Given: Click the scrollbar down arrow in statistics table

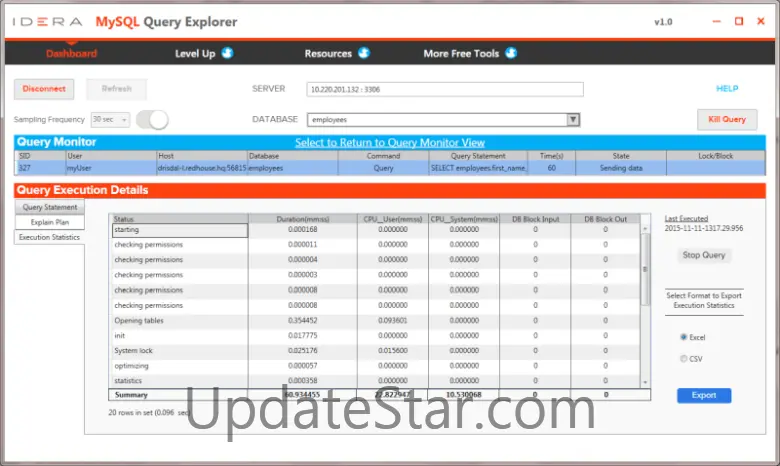Looking at the screenshot, I should pos(645,382).
